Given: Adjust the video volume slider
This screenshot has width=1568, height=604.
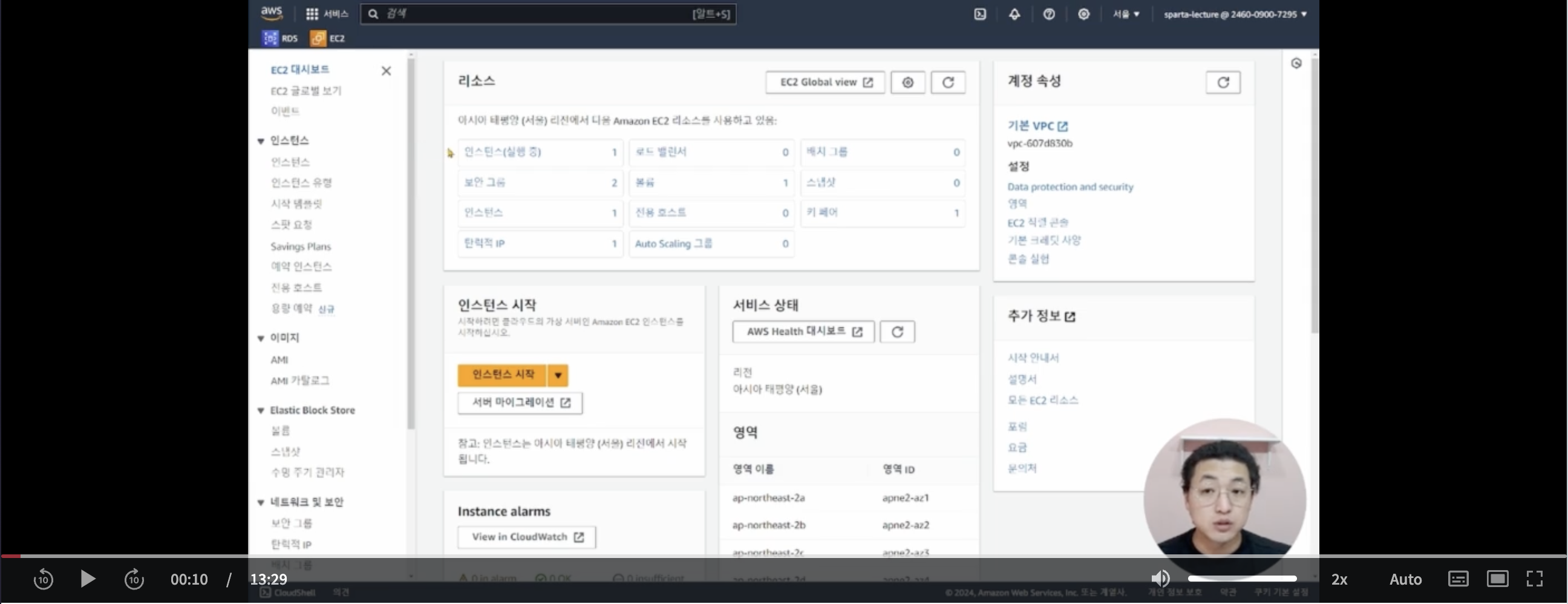Looking at the screenshot, I should [1243, 579].
